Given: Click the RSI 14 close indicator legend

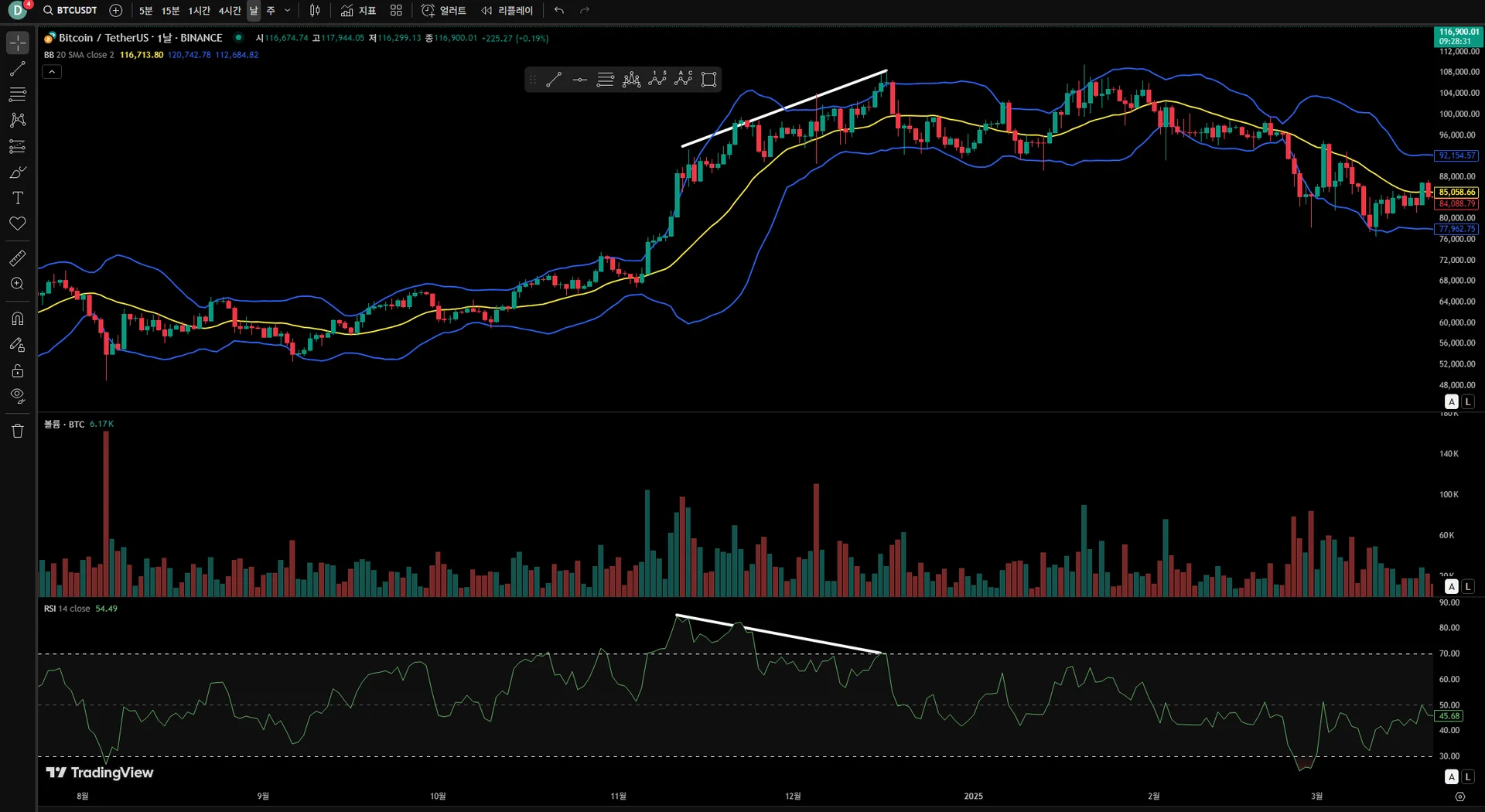Looking at the screenshot, I should (67, 609).
